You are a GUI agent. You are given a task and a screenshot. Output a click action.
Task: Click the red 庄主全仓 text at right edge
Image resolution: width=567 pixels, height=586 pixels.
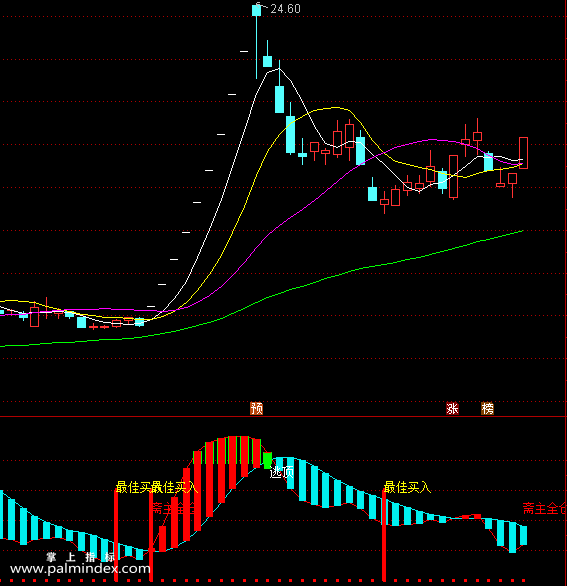[545, 509]
